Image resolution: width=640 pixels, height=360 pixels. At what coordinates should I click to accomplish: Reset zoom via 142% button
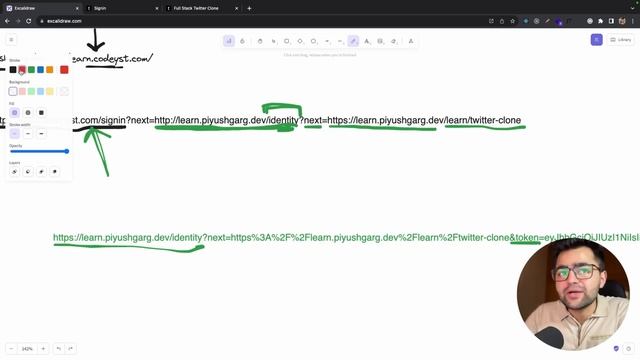pyautogui.click(x=27, y=349)
